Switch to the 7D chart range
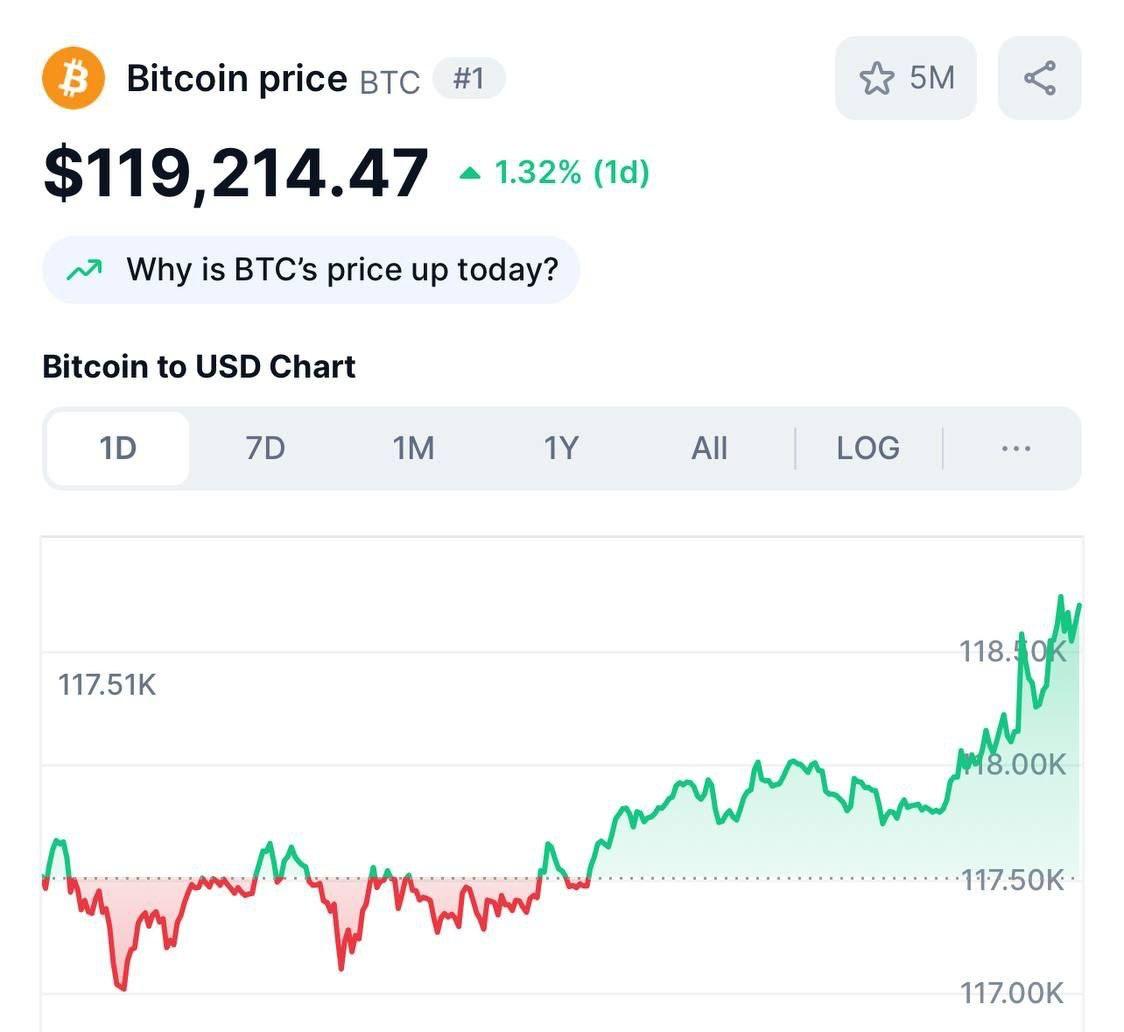This screenshot has width=1124, height=1032. coord(265,448)
